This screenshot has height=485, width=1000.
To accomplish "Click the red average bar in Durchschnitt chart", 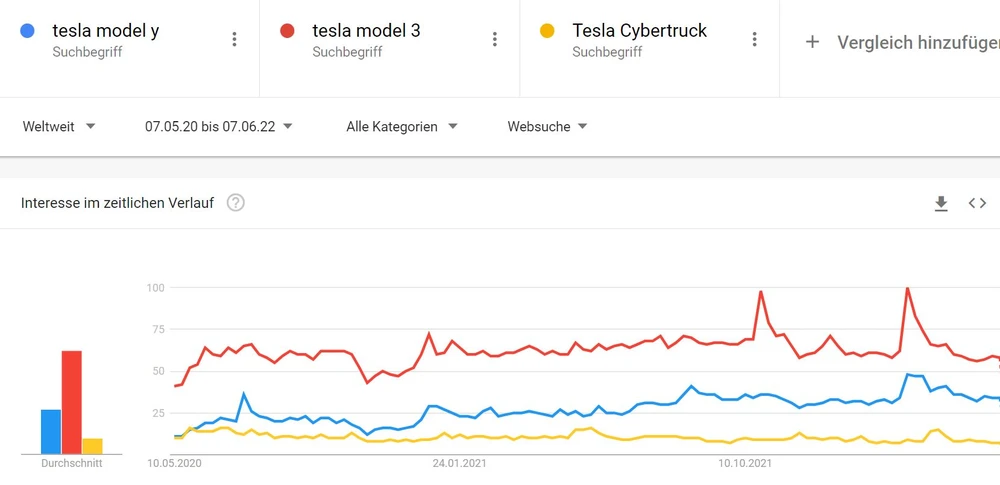I will click(71, 402).
